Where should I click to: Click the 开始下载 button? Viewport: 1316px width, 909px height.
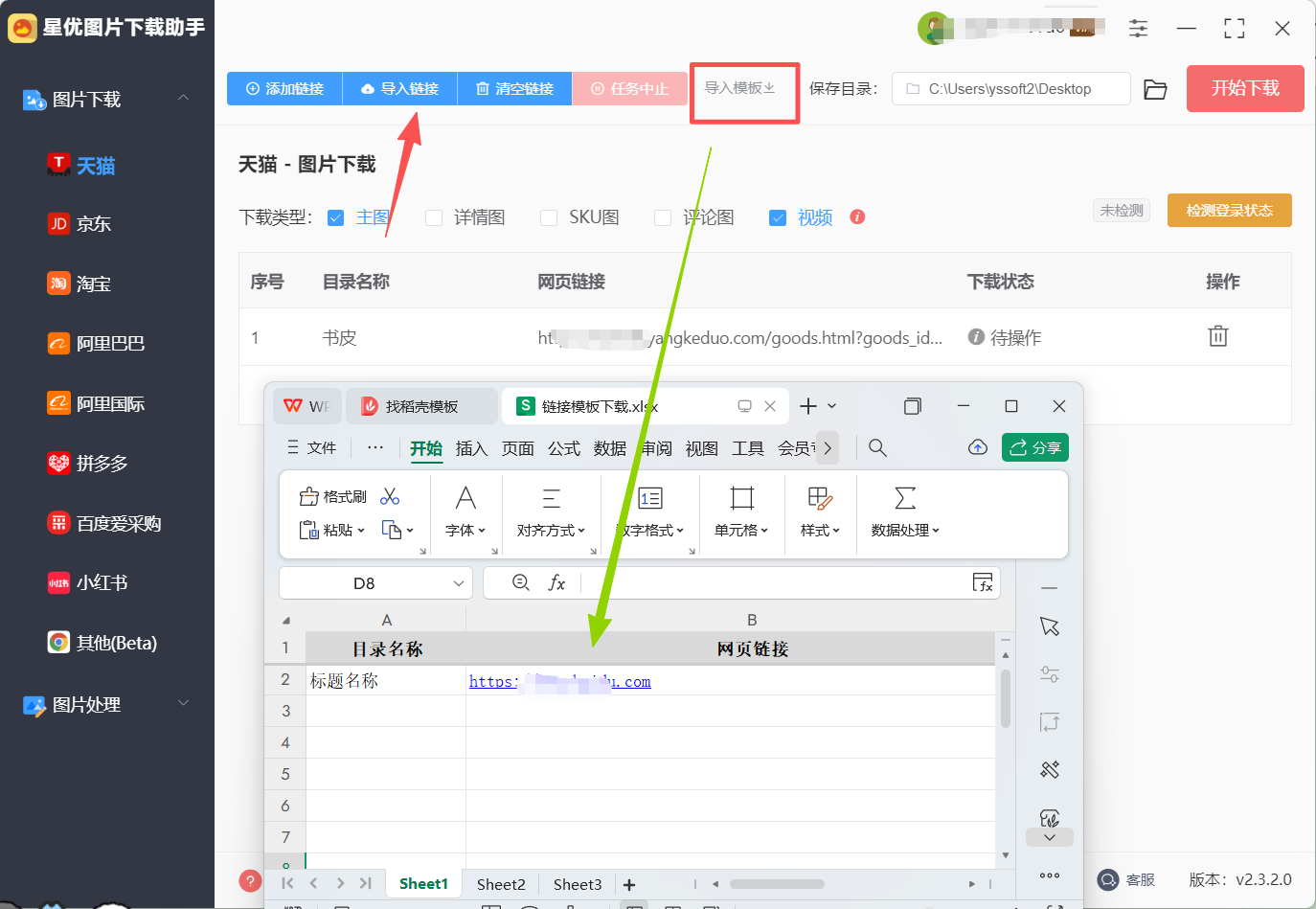point(1245,88)
